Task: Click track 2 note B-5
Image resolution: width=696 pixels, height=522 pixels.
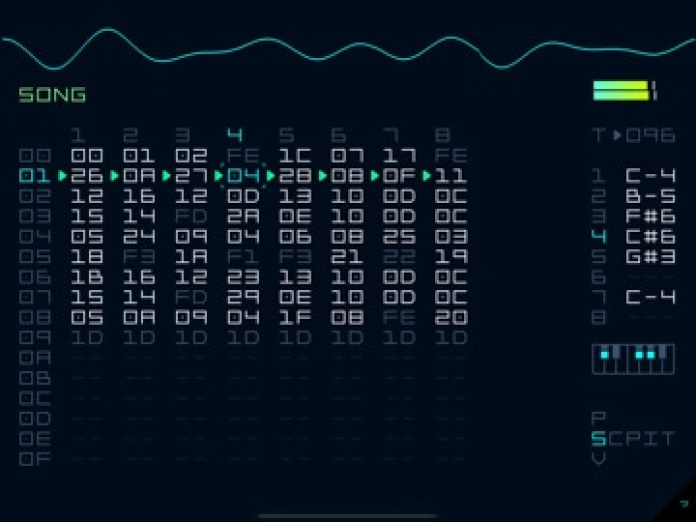Action: tap(651, 196)
